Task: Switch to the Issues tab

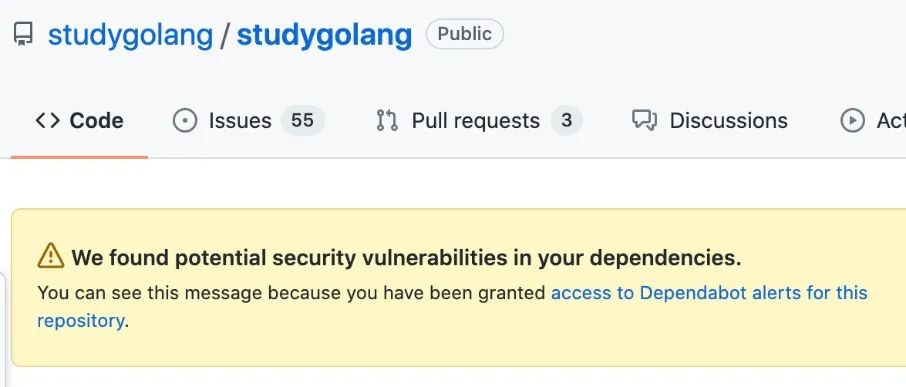Action: pyautogui.click(x=248, y=121)
